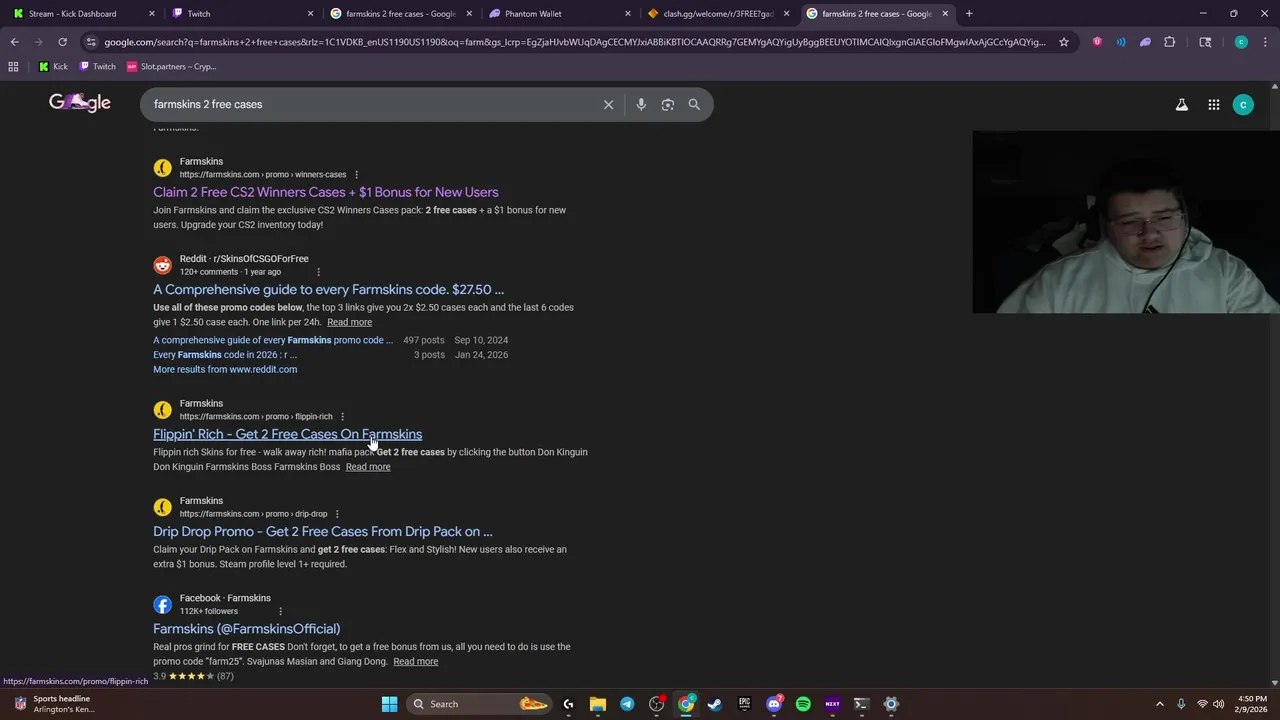This screenshot has width=1280, height=720.
Task: Open Telegram from the taskbar
Action: (627, 704)
